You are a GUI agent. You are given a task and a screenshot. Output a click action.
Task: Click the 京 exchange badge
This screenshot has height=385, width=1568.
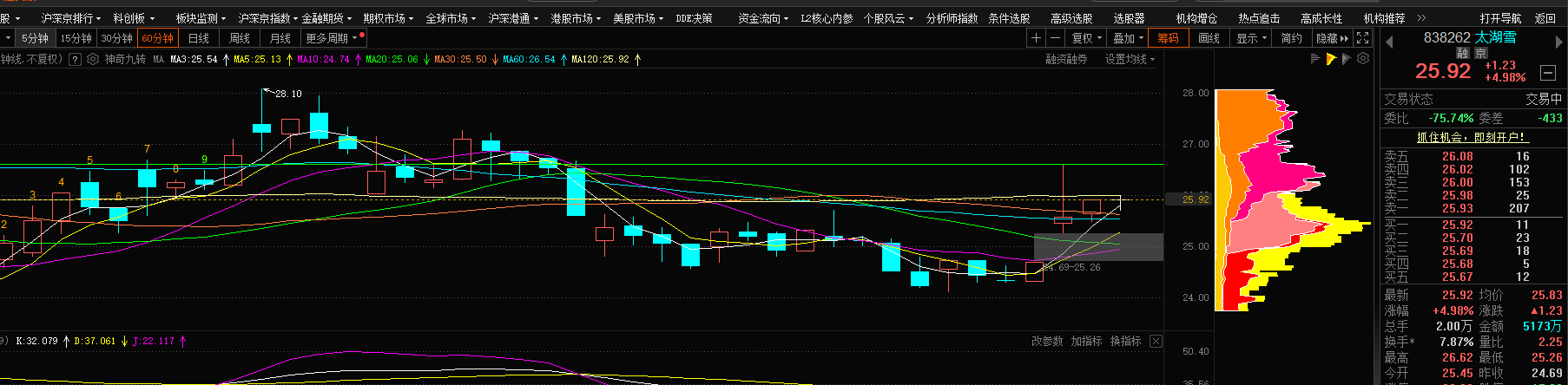1481,53
